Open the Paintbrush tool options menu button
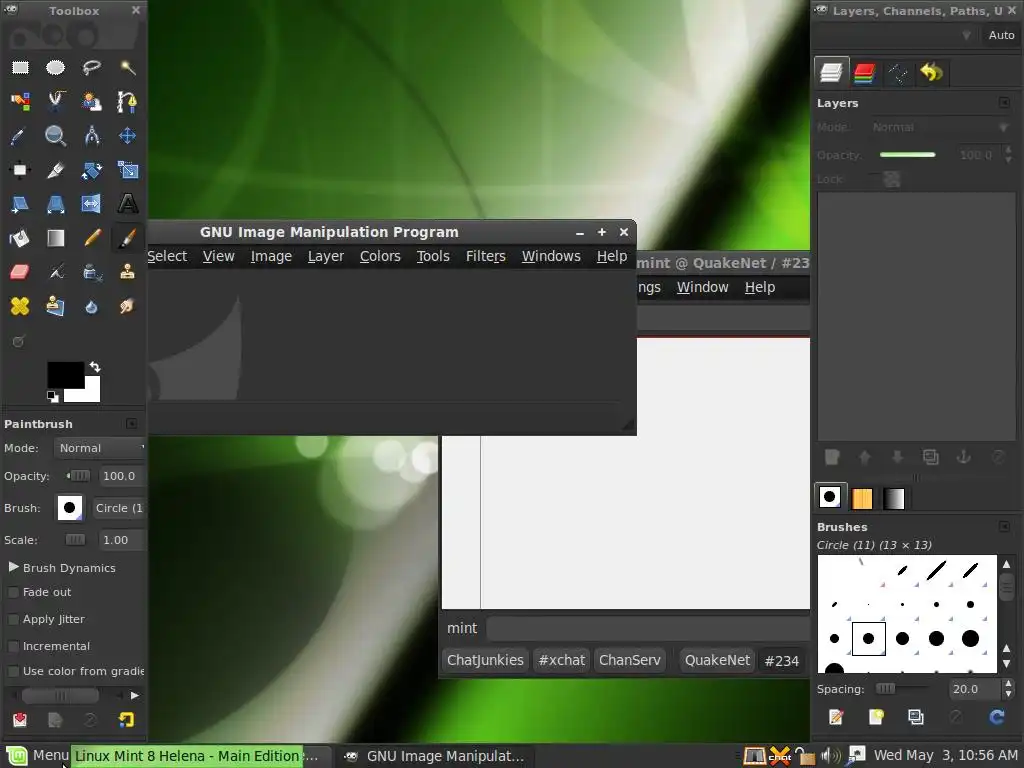The image size is (1024, 768). 131,424
